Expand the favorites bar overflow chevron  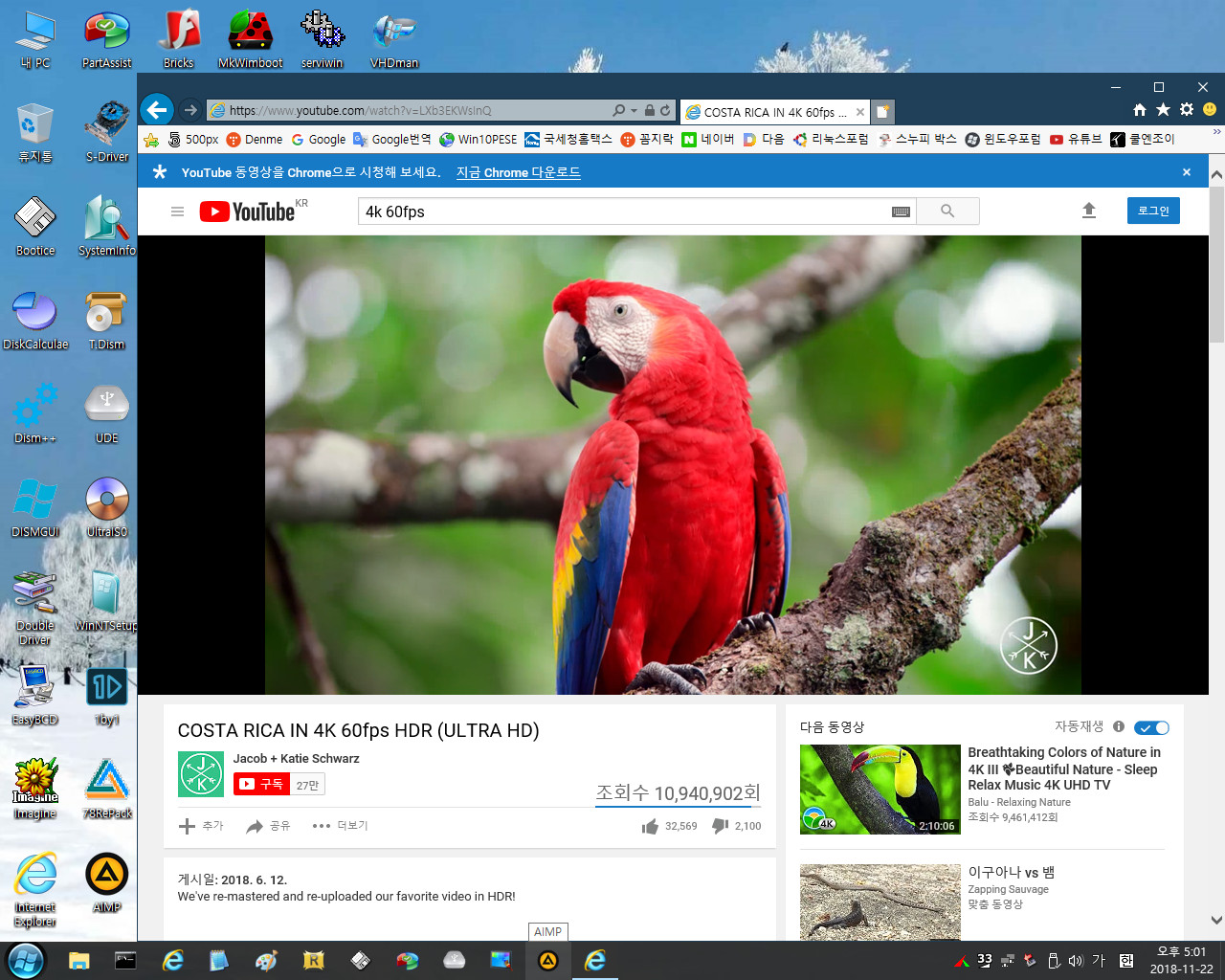[x=1216, y=133]
